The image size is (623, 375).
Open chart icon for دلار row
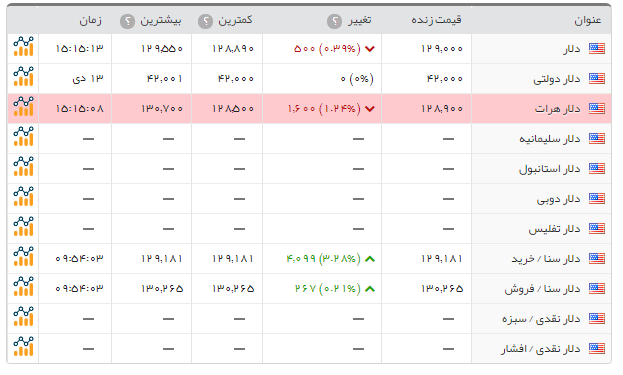tap(23, 46)
